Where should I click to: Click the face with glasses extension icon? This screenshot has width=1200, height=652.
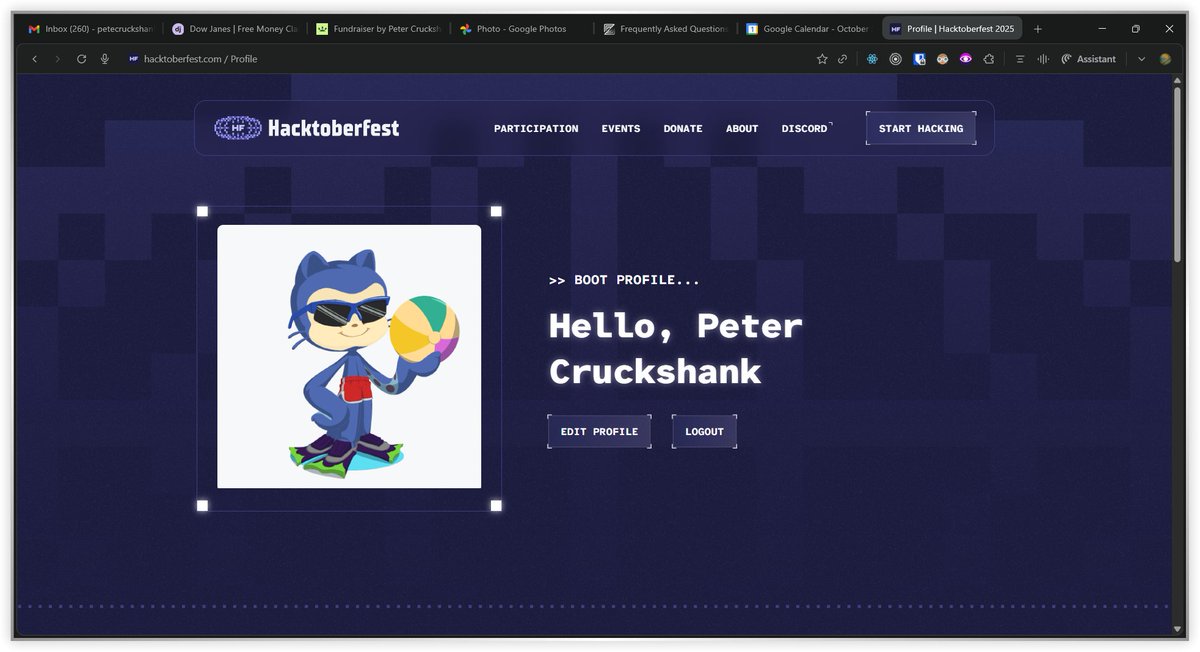coord(942,59)
